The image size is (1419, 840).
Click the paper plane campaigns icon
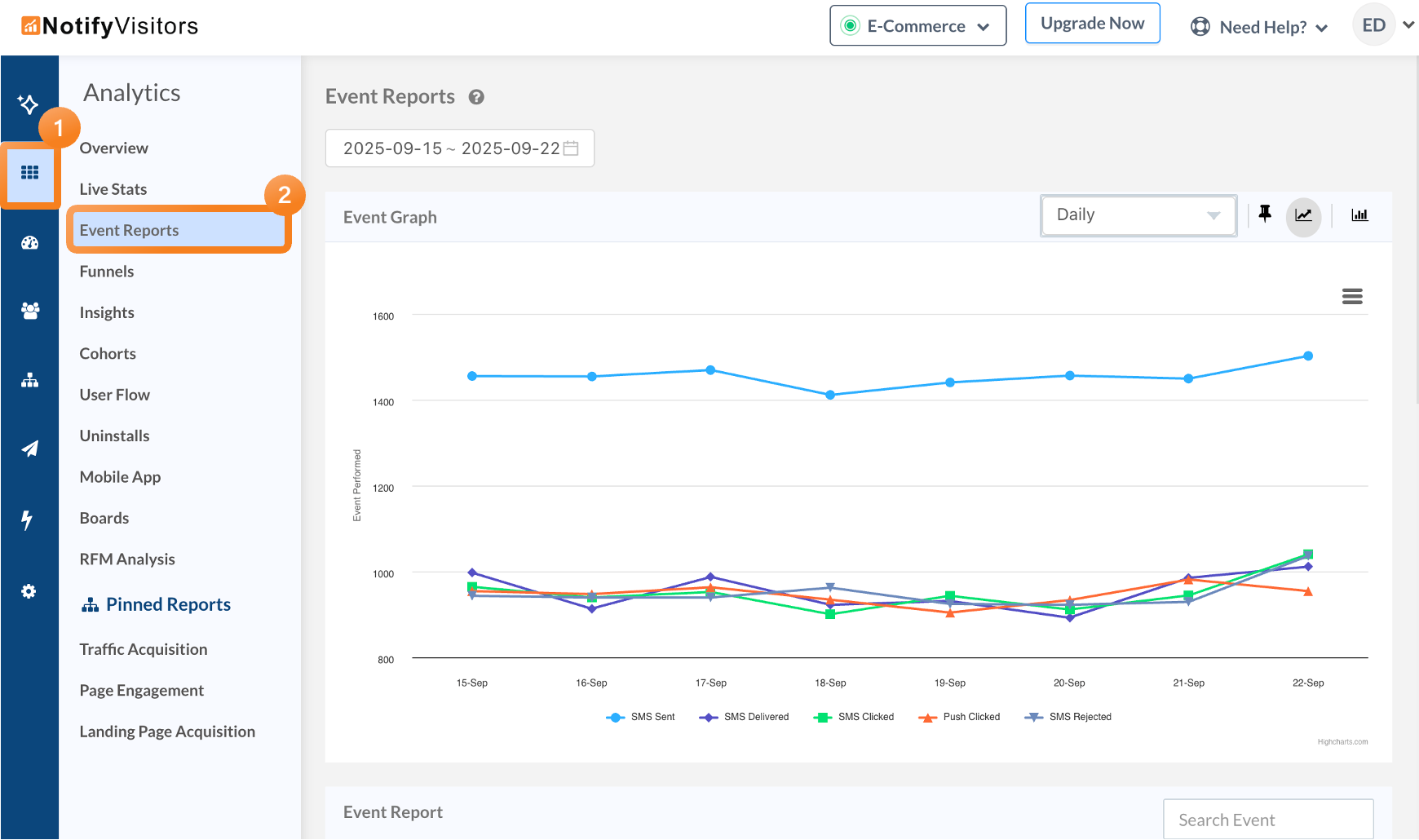click(x=30, y=449)
